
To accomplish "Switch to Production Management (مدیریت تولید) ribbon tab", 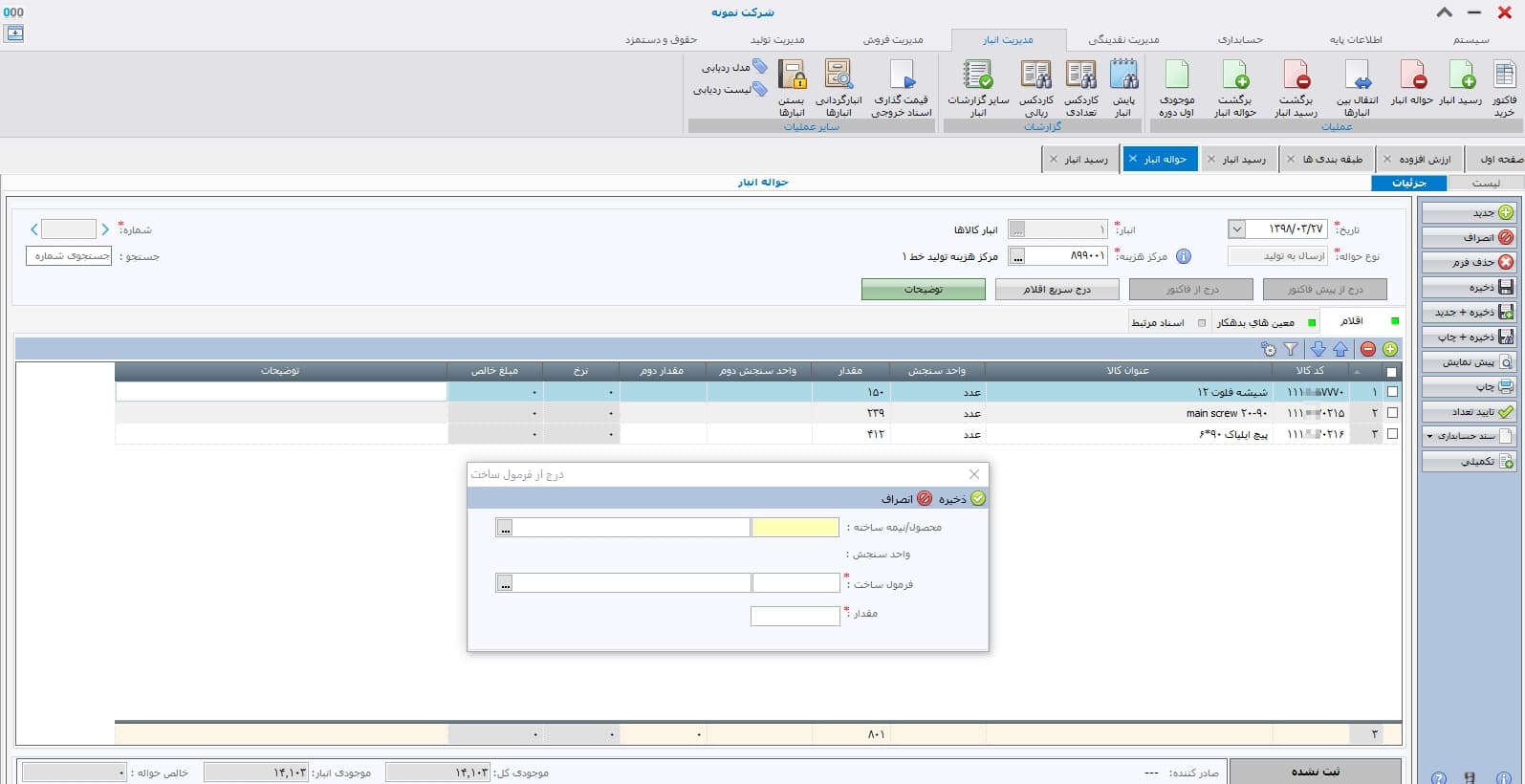I will click(x=777, y=39).
